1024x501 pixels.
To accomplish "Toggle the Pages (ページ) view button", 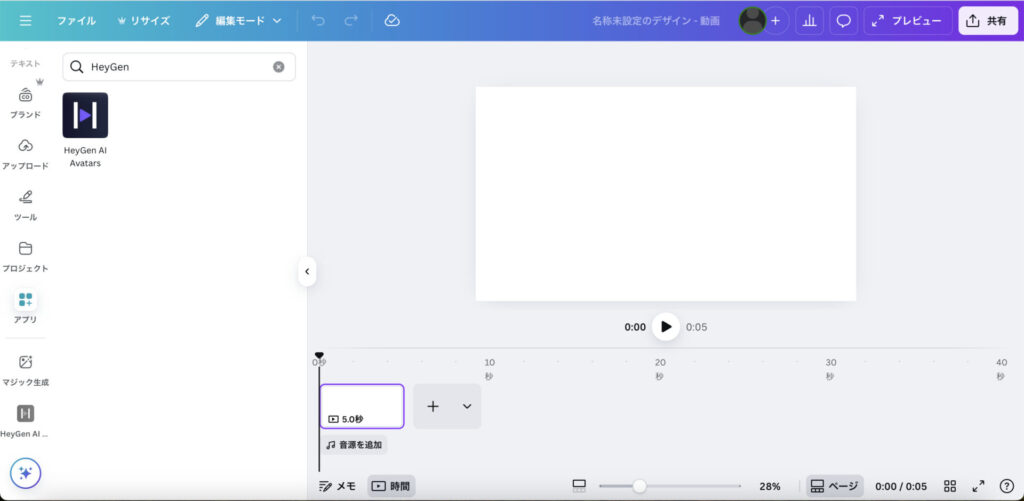I will pos(834,486).
